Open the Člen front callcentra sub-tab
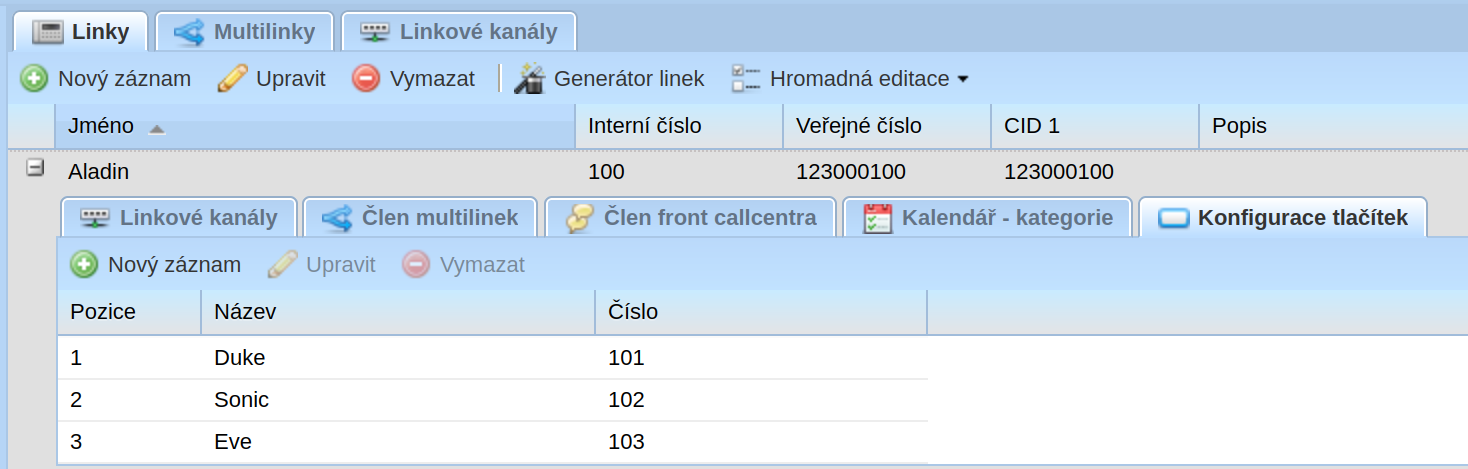Image resolution: width=1468 pixels, height=469 pixels. (x=690, y=217)
